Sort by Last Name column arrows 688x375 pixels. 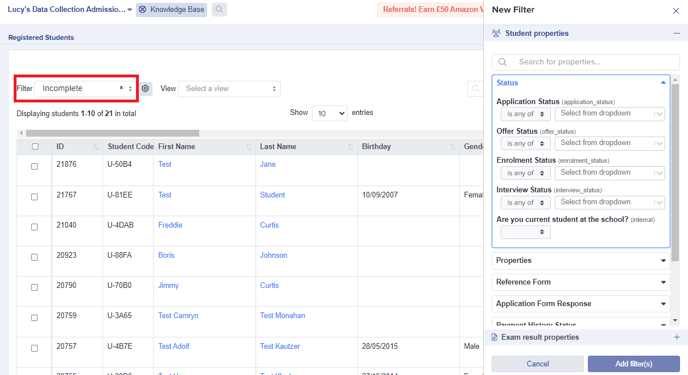350,147
